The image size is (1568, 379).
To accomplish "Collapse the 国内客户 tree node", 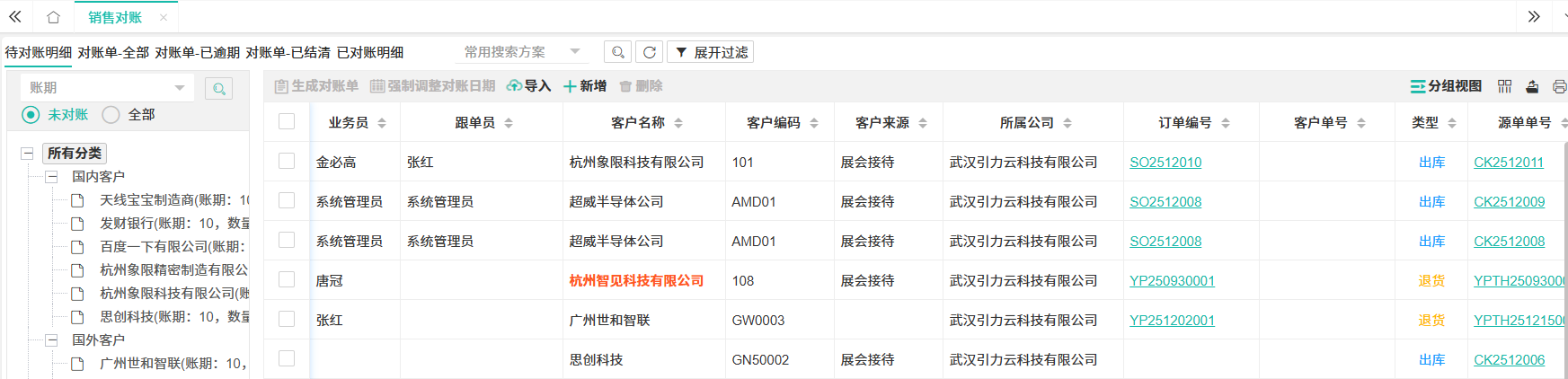I will point(51,177).
